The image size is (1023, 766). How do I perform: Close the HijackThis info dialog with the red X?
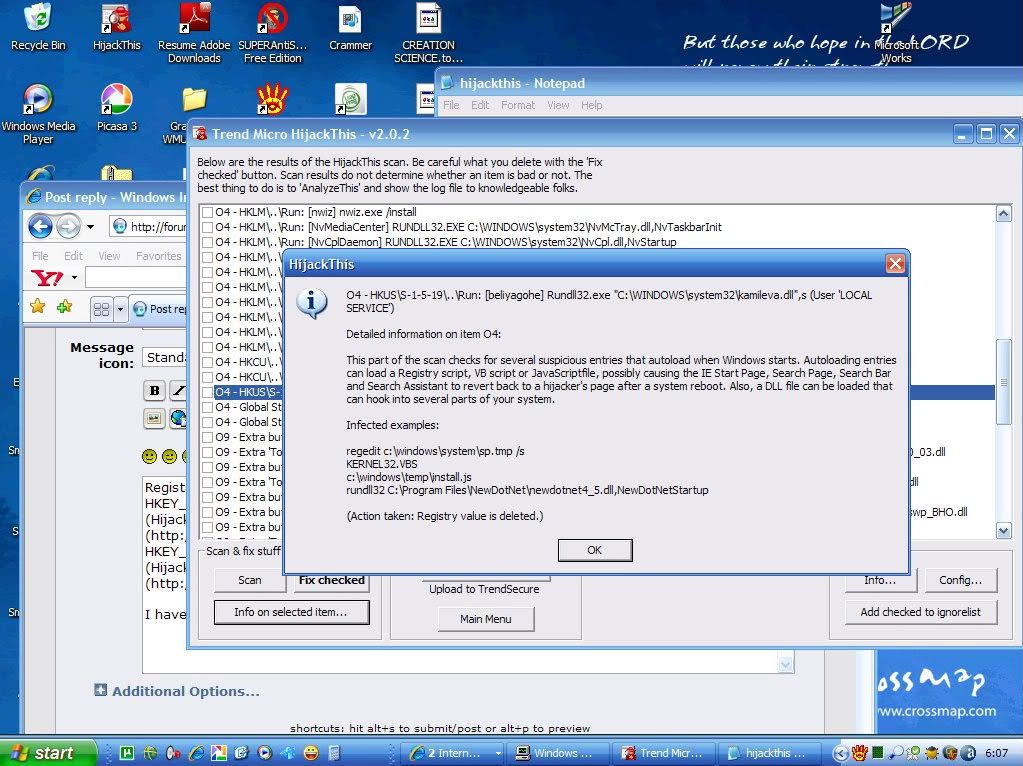[895, 264]
